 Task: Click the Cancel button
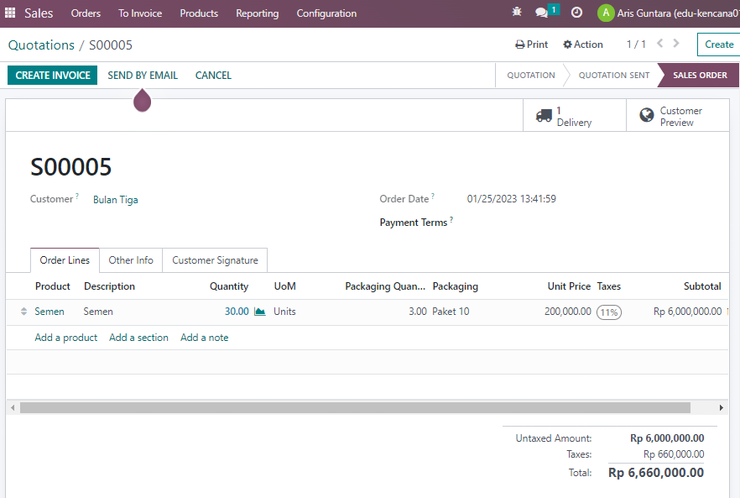(213, 75)
